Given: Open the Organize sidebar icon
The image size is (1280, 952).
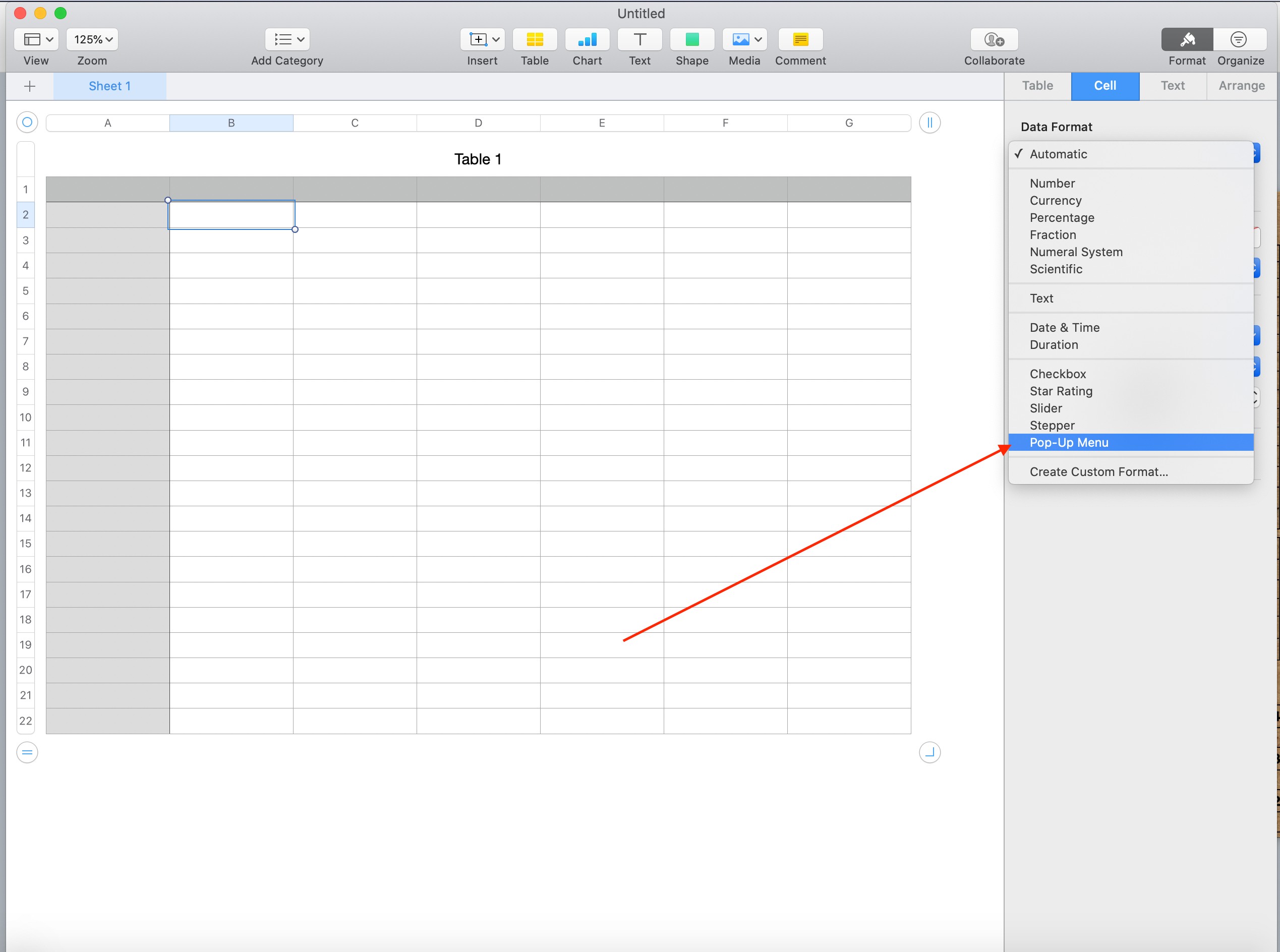Looking at the screenshot, I should point(1239,39).
